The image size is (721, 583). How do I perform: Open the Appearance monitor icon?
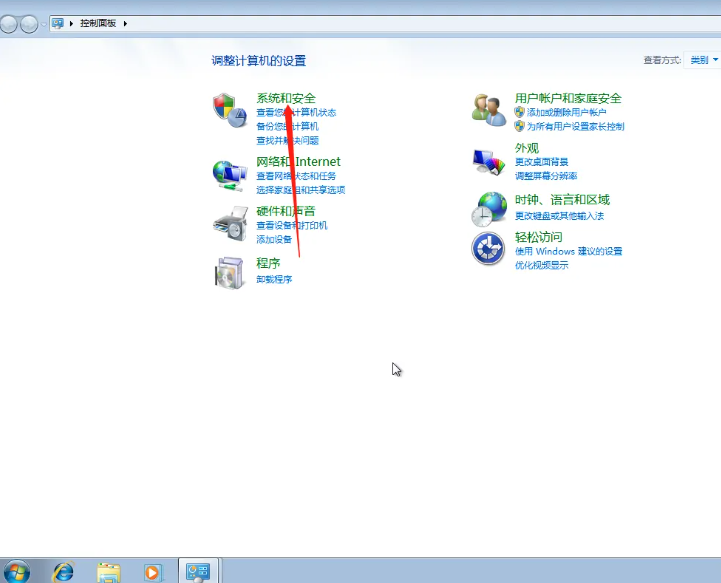(488, 161)
